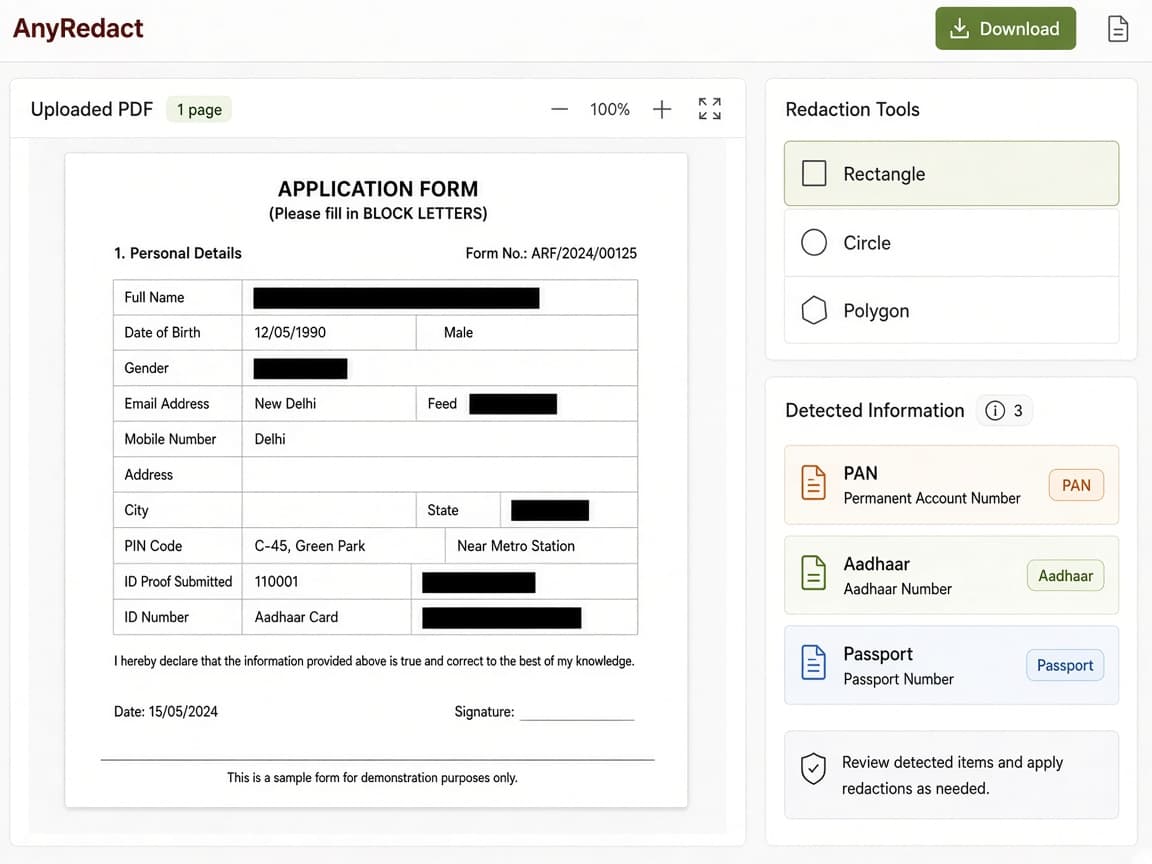Click the Form No. ARF/2024/00125 text
Image resolution: width=1152 pixels, height=864 pixels.
(x=551, y=253)
